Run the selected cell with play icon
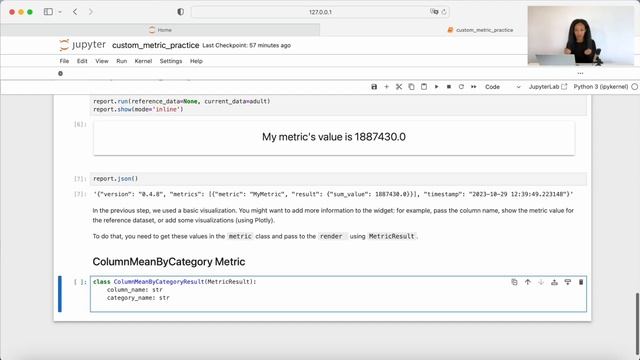 tap(436, 87)
